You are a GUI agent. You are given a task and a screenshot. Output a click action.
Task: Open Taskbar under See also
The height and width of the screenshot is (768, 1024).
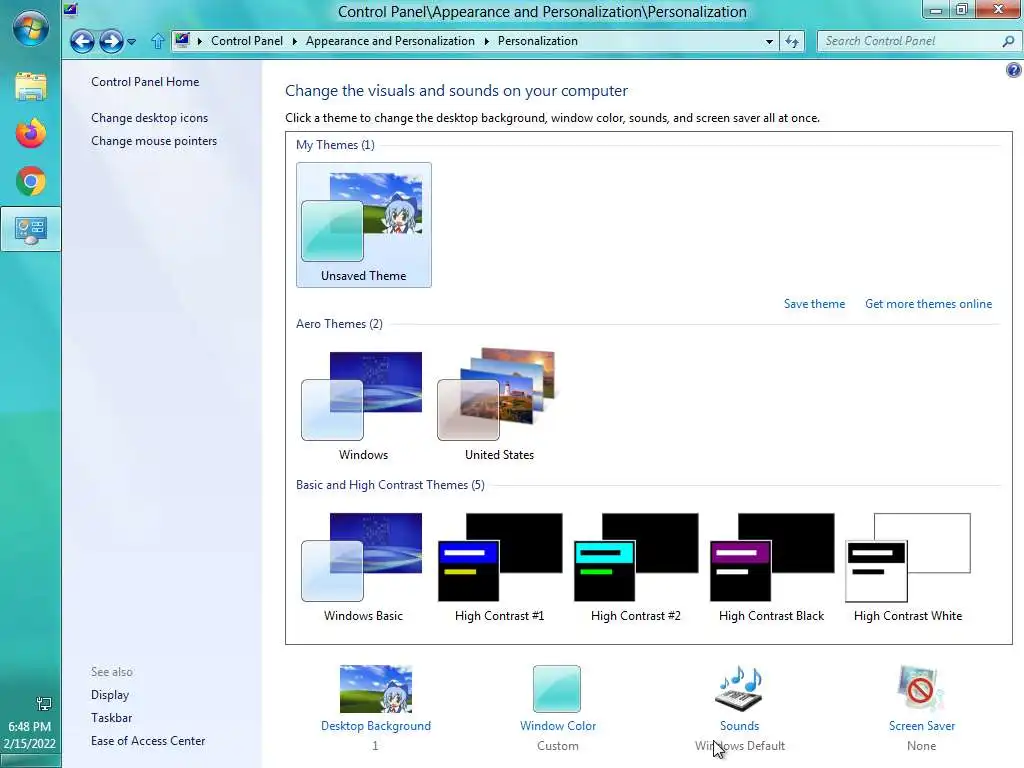click(111, 718)
